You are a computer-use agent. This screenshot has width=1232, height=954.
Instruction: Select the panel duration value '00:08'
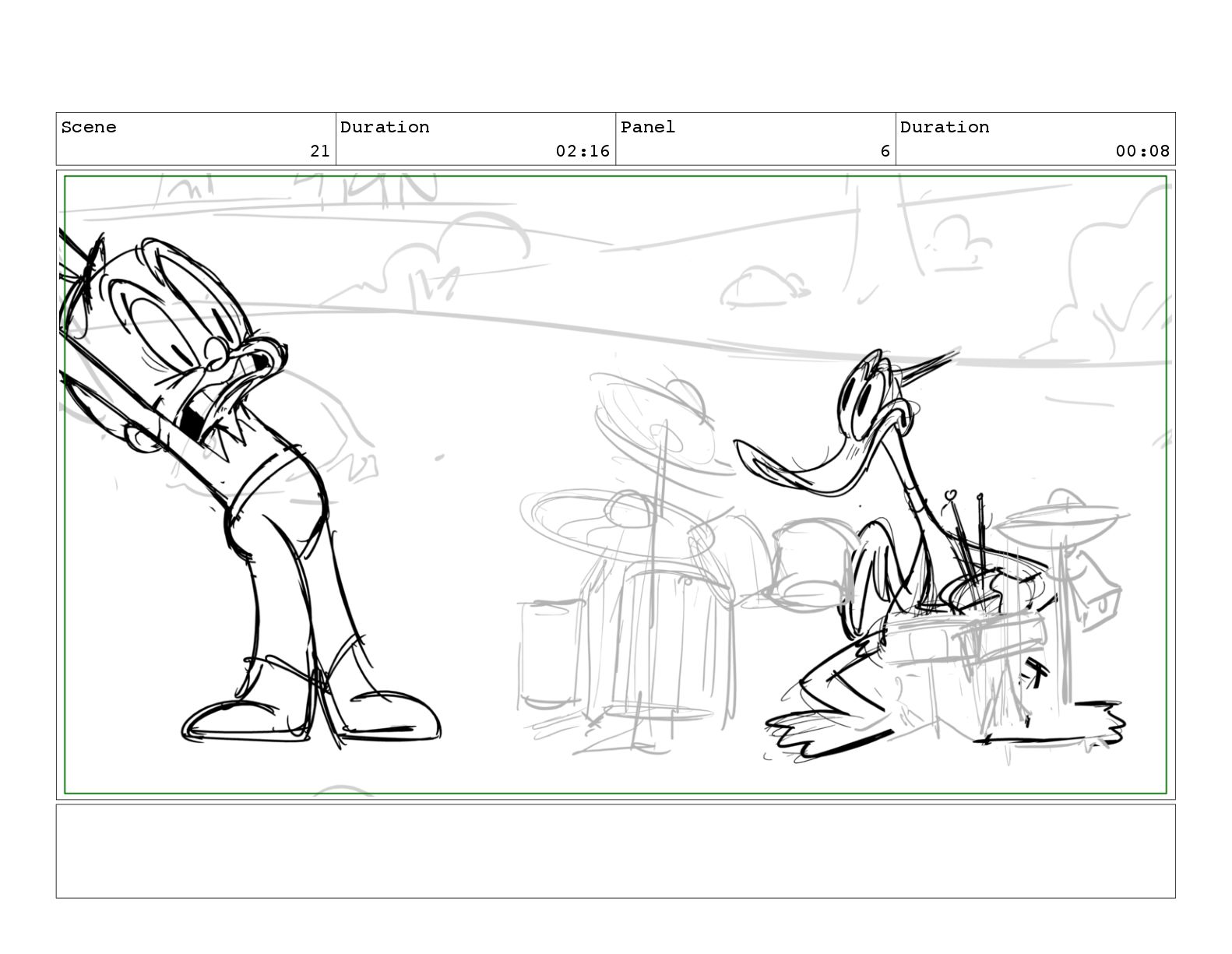point(1142,151)
